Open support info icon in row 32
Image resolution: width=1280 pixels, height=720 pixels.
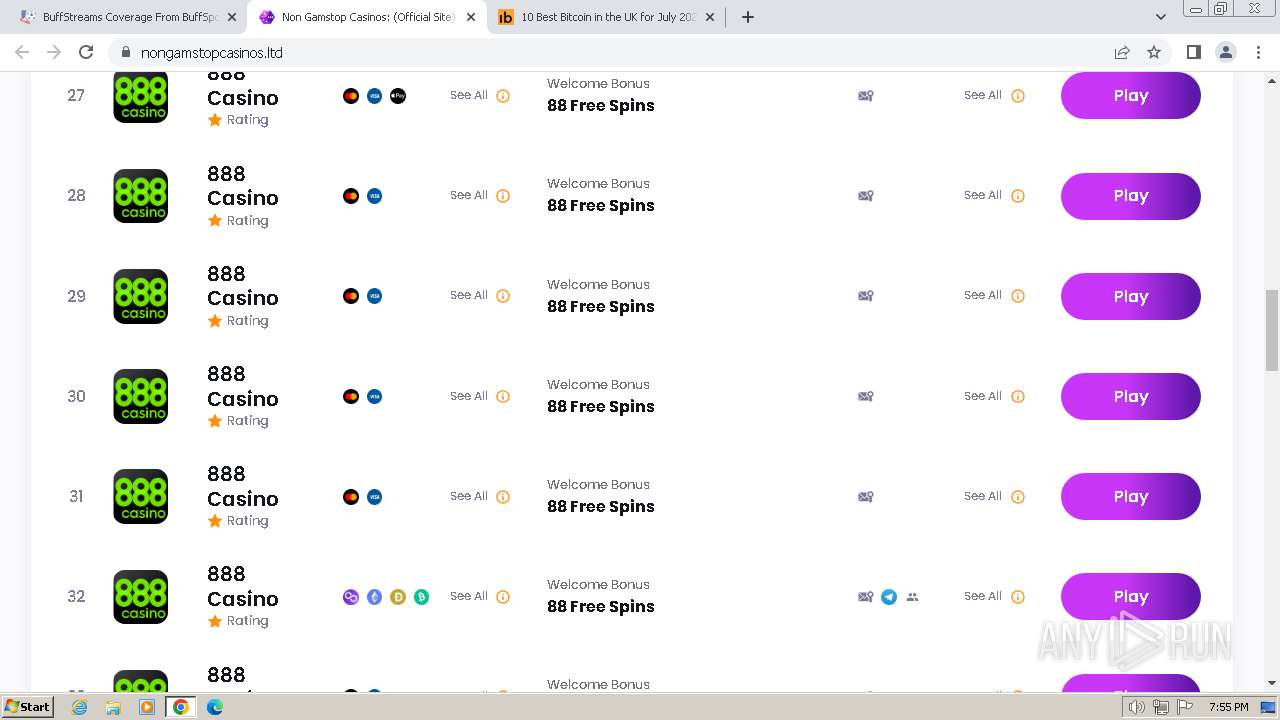(x=1018, y=597)
